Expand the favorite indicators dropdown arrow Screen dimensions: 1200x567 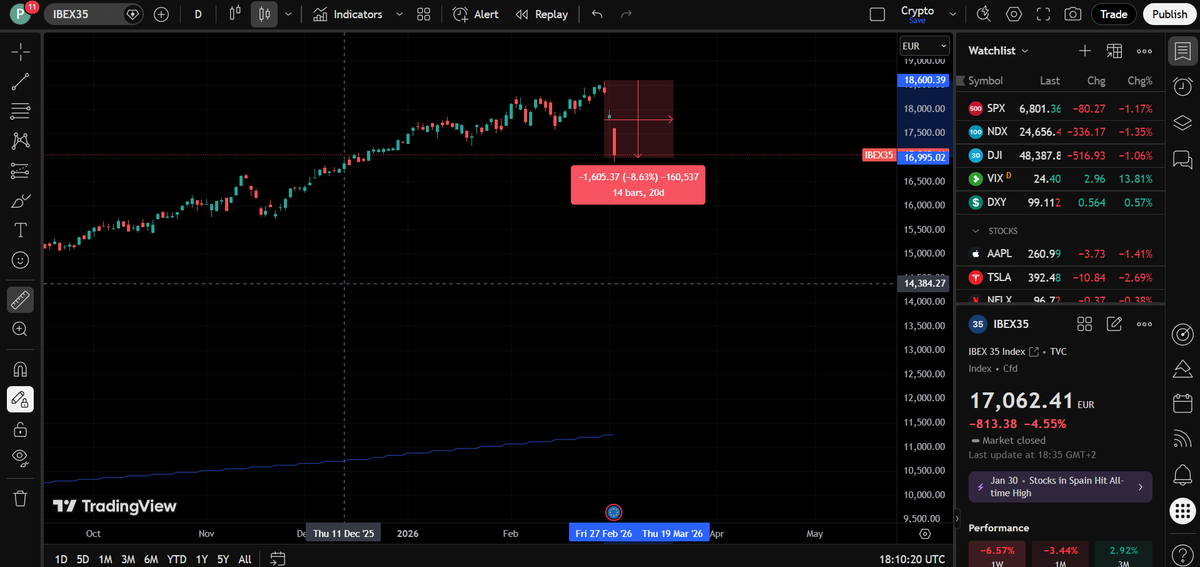click(400, 14)
